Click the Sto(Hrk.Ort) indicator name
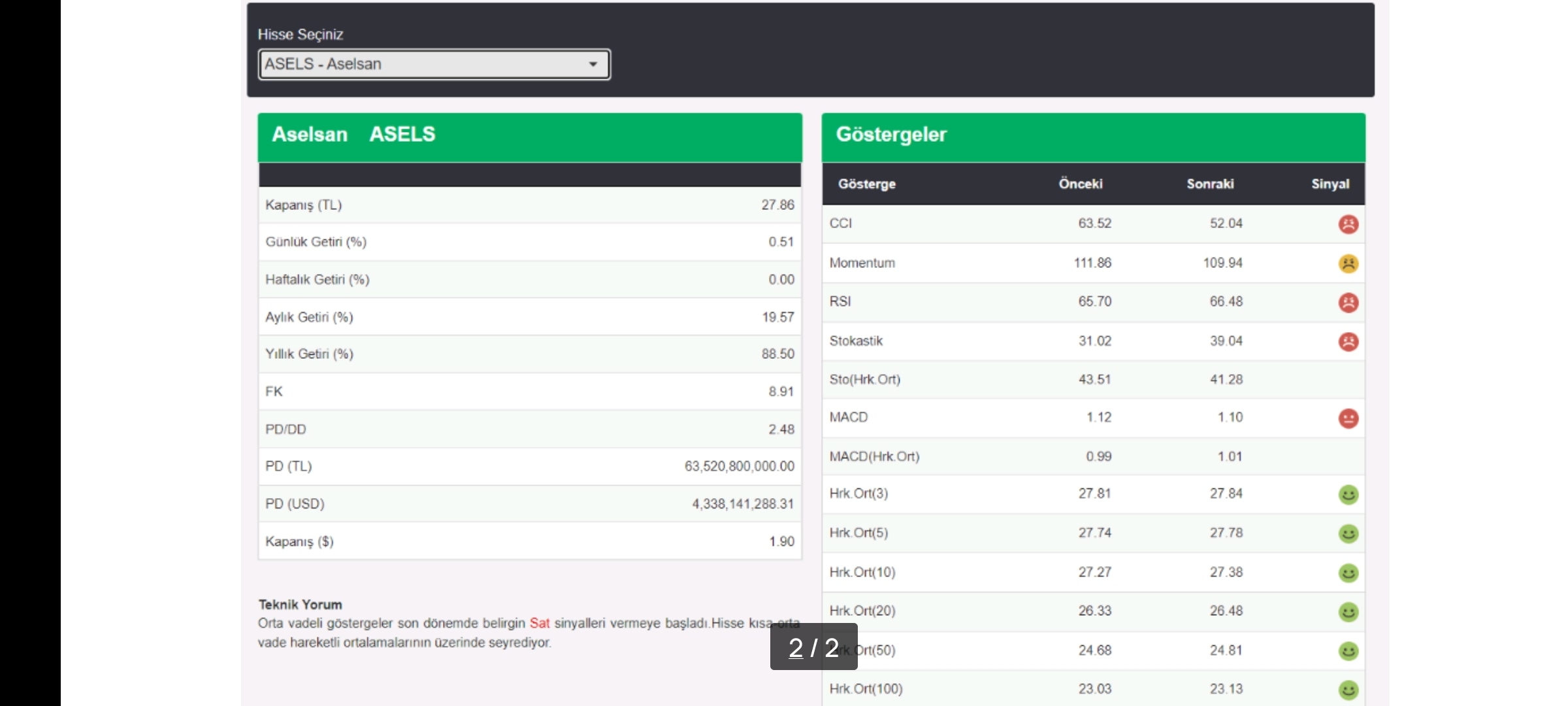The image size is (1568, 706). coord(865,380)
